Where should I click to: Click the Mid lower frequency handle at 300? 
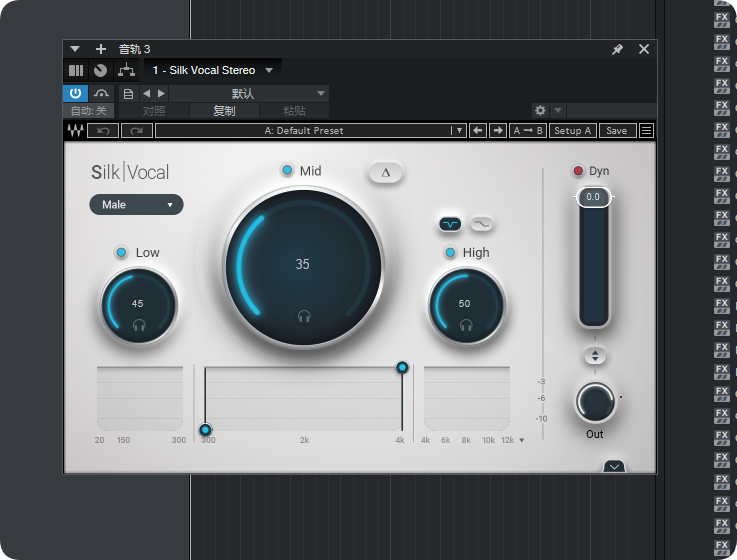coord(205,429)
